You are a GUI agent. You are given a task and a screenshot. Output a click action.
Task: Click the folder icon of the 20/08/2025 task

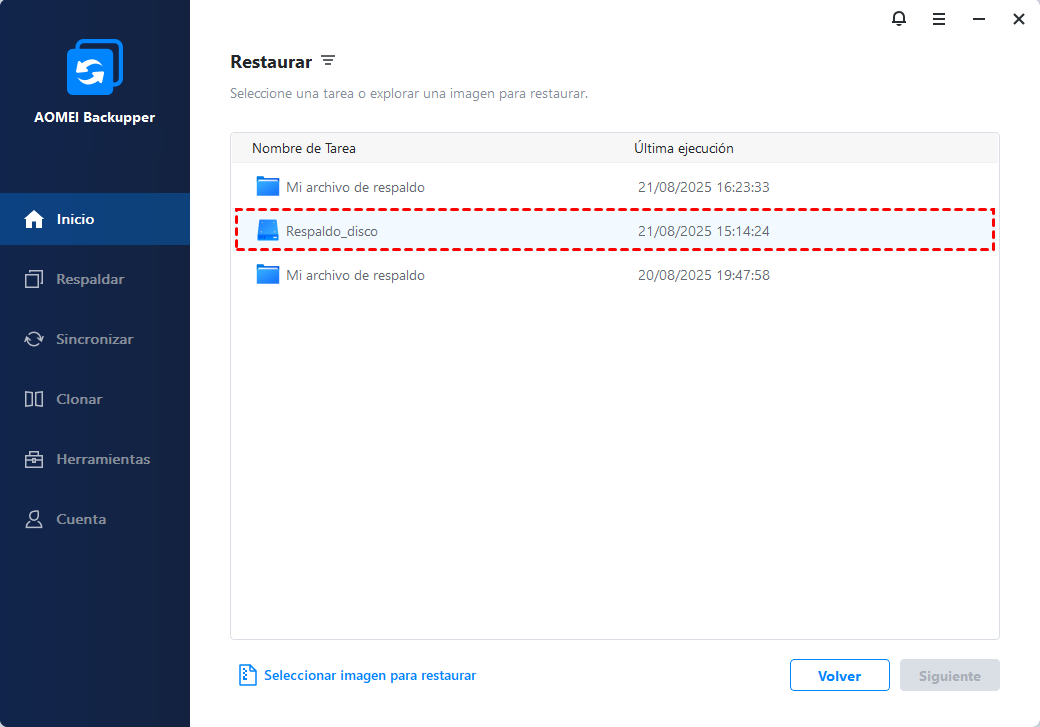267,275
